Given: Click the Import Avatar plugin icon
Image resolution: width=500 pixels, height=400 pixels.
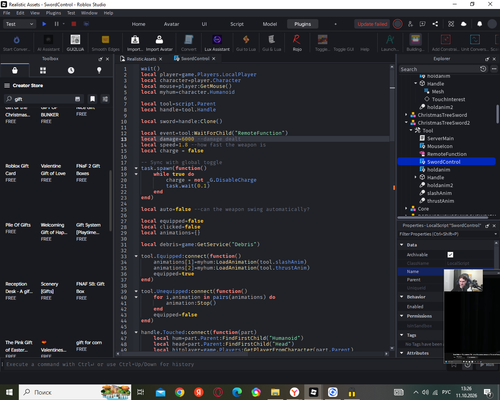Looking at the screenshot, I should coord(159,40).
